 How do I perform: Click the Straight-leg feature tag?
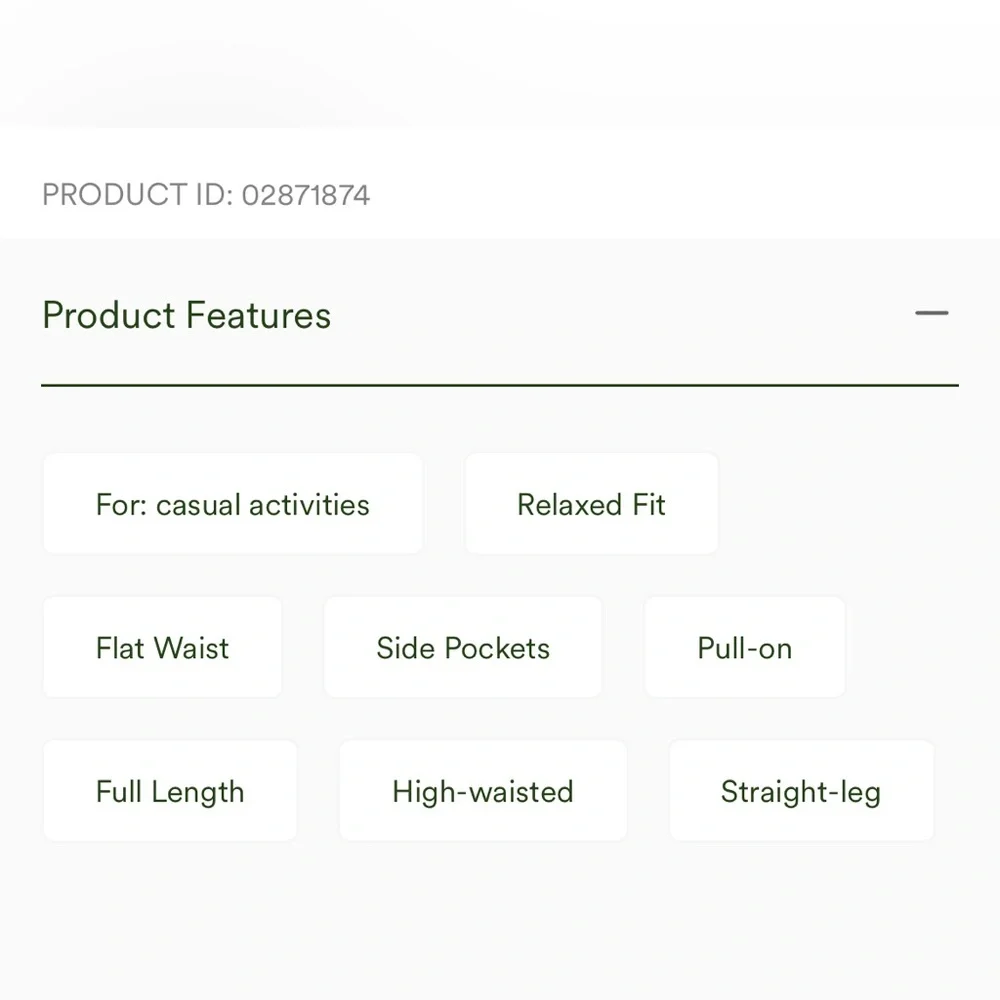click(800, 792)
